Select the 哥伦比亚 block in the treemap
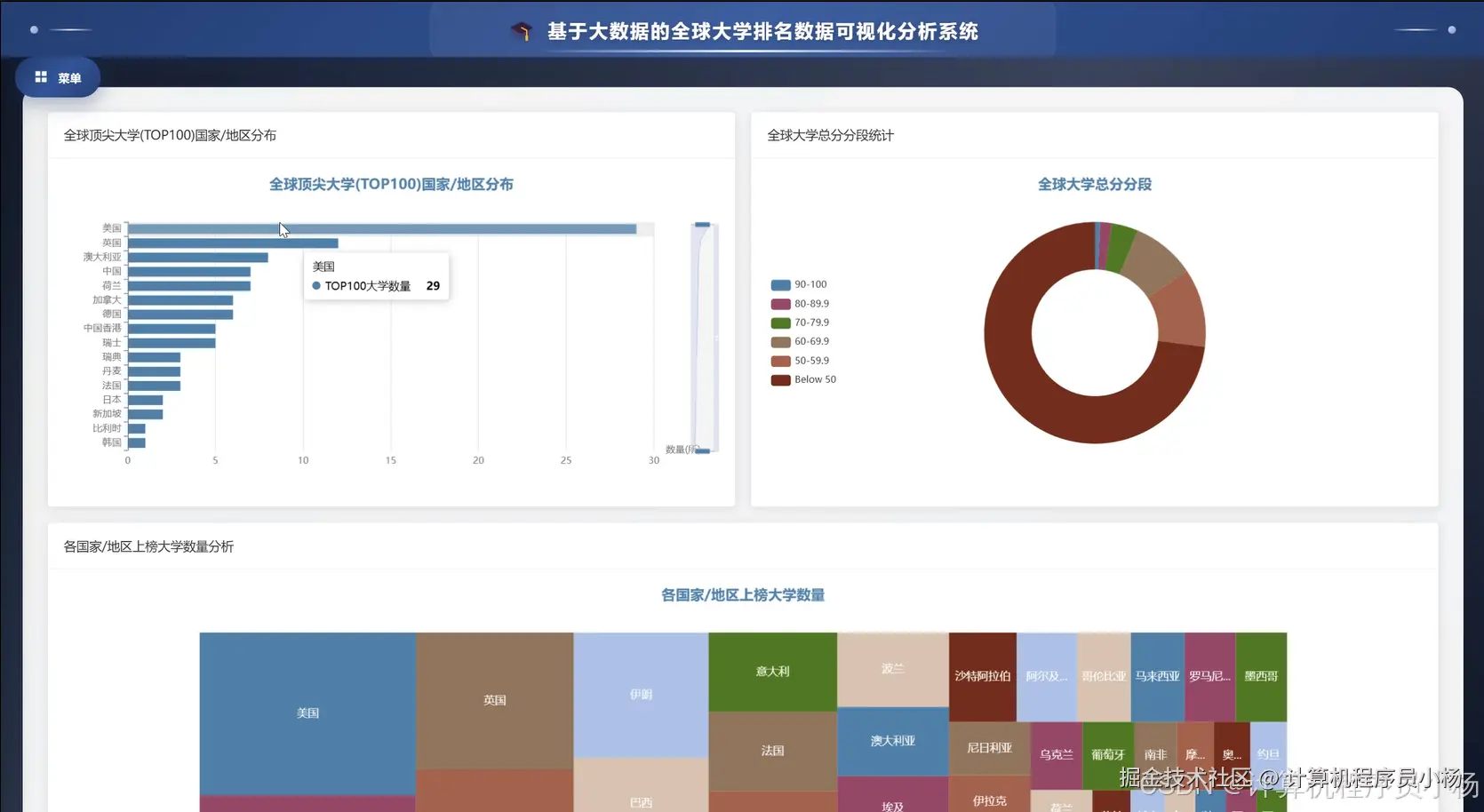This screenshot has height=812, width=1484. coord(1104,676)
